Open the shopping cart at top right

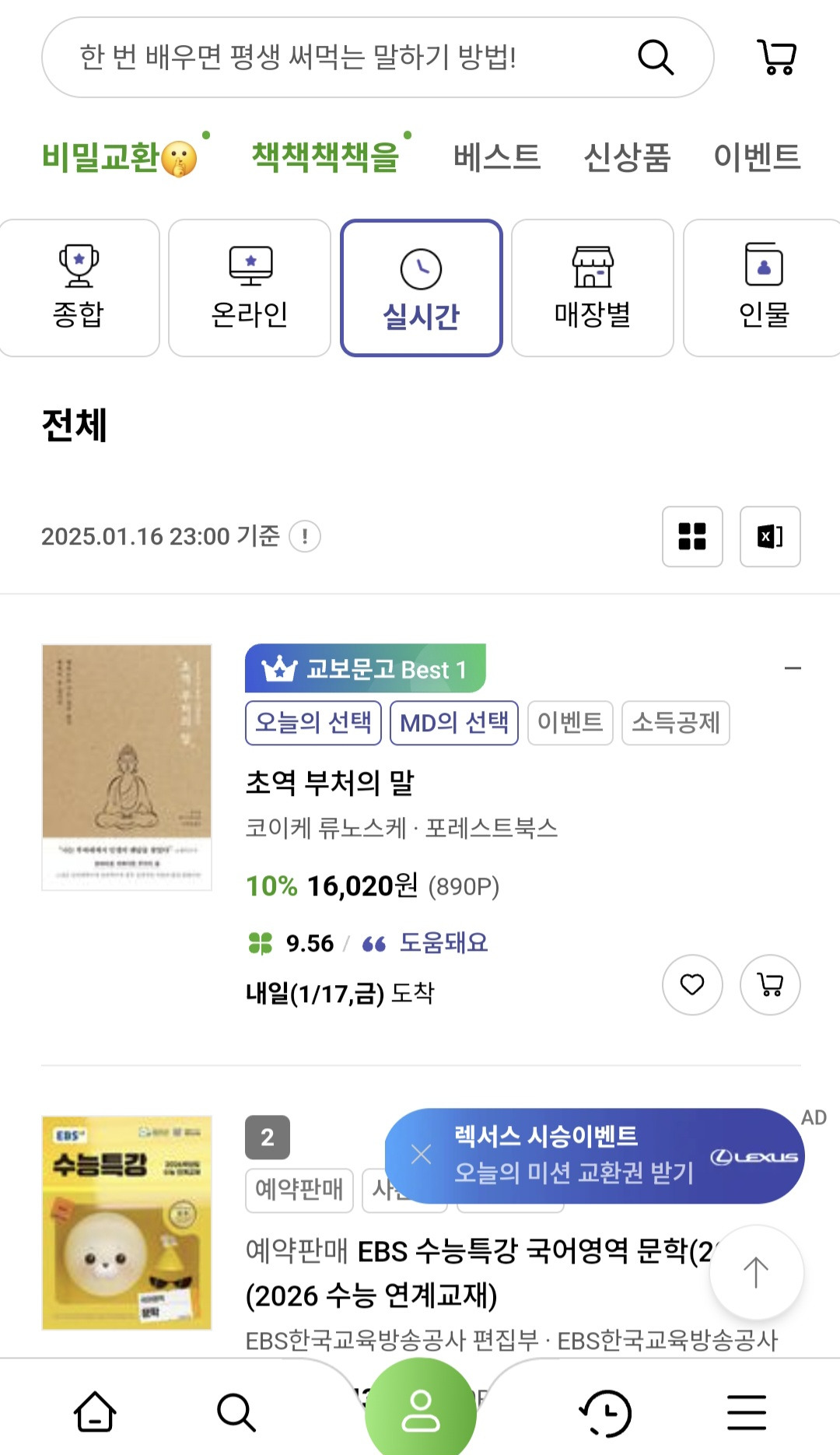pyautogui.click(x=776, y=58)
